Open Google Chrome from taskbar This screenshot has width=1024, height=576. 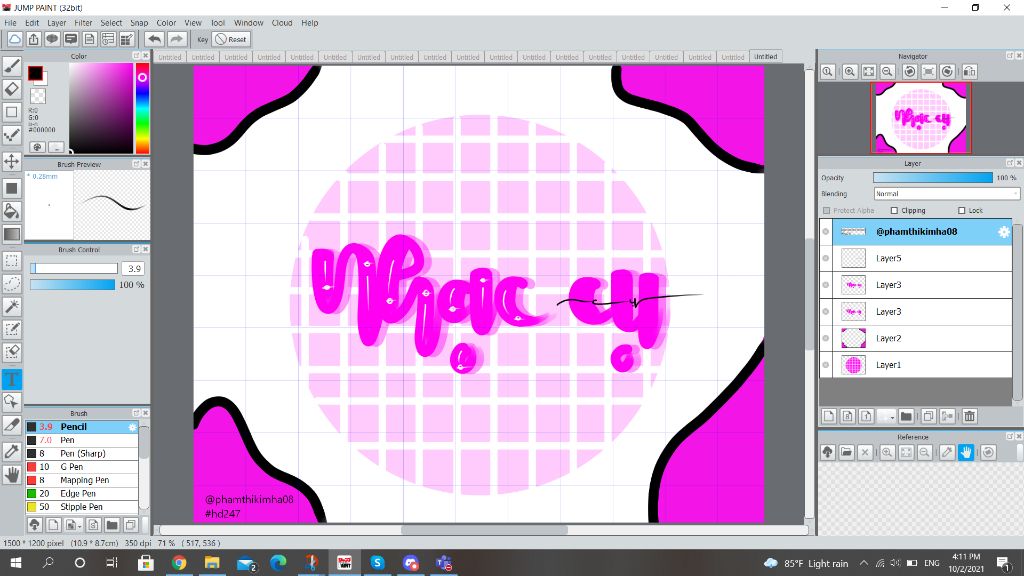click(178, 562)
